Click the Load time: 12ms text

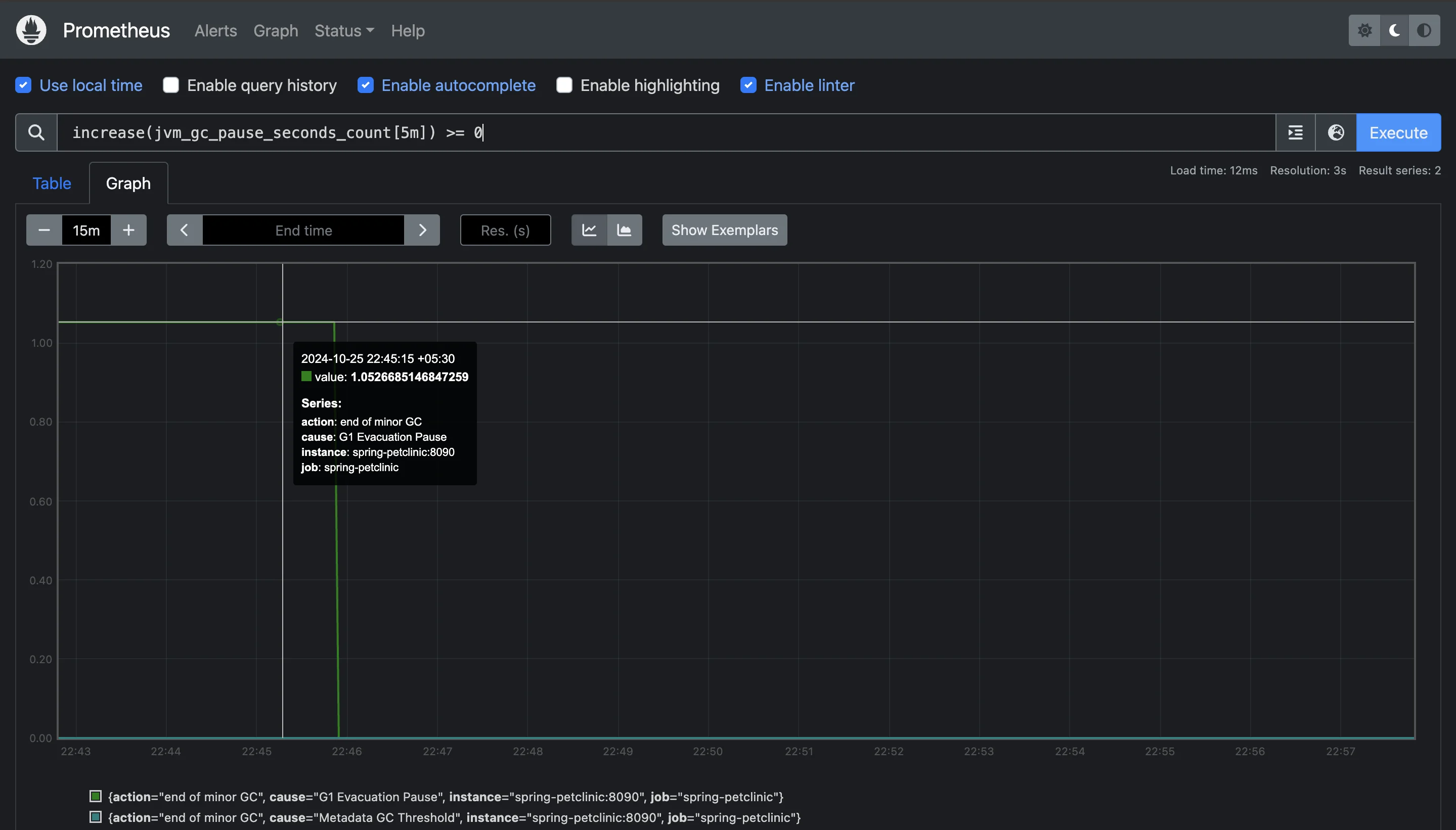tap(1214, 170)
